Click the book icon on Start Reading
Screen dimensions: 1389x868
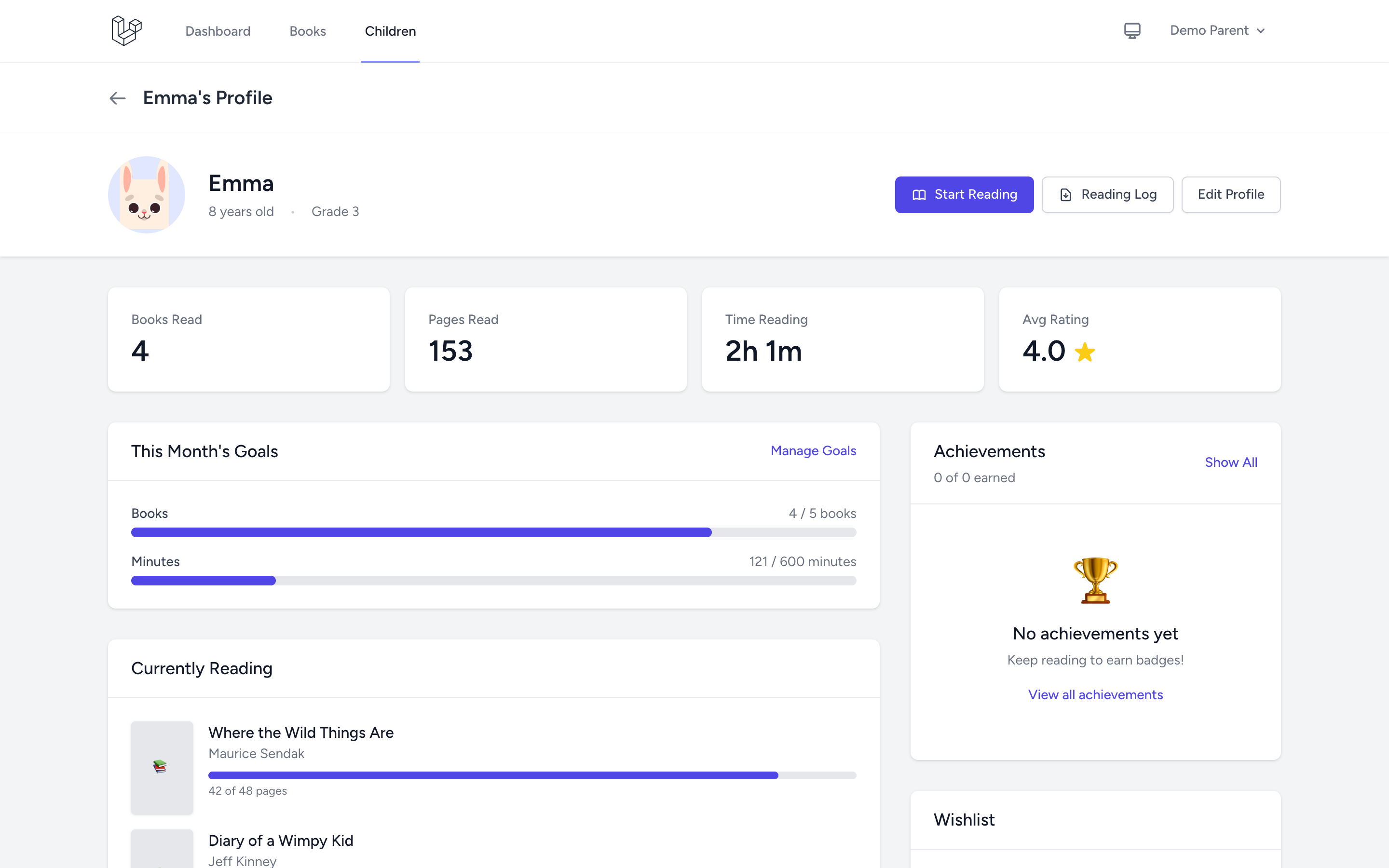[x=919, y=195]
